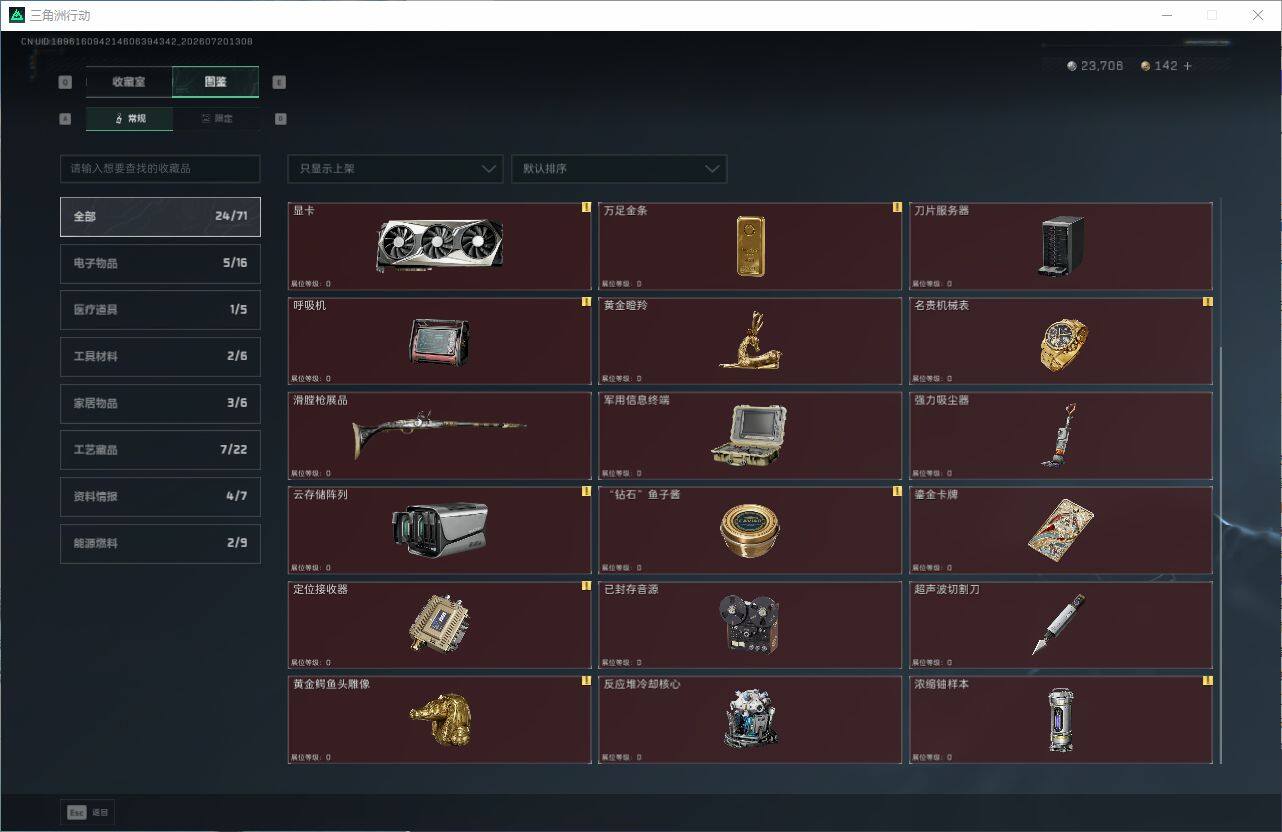Select the 显卡 graphics card item
This screenshot has width=1282, height=832.
point(439,246)
